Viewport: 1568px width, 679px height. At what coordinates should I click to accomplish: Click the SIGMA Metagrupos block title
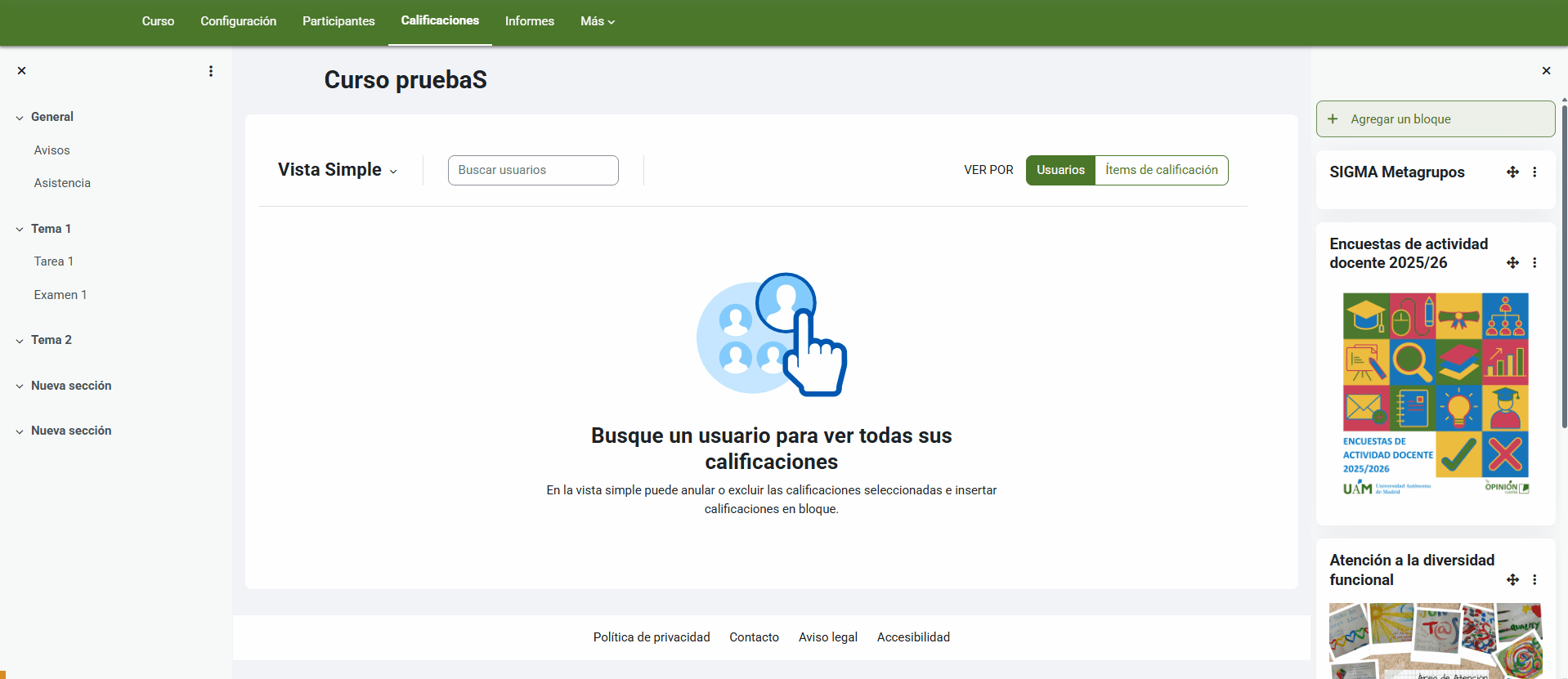click(1397, 172)
